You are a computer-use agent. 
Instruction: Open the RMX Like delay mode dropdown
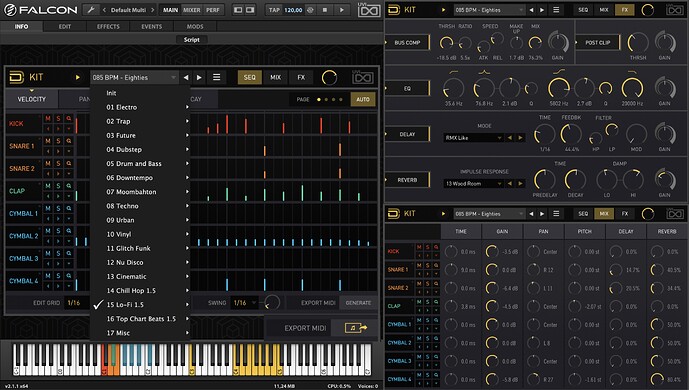click(x=473, y=137)
